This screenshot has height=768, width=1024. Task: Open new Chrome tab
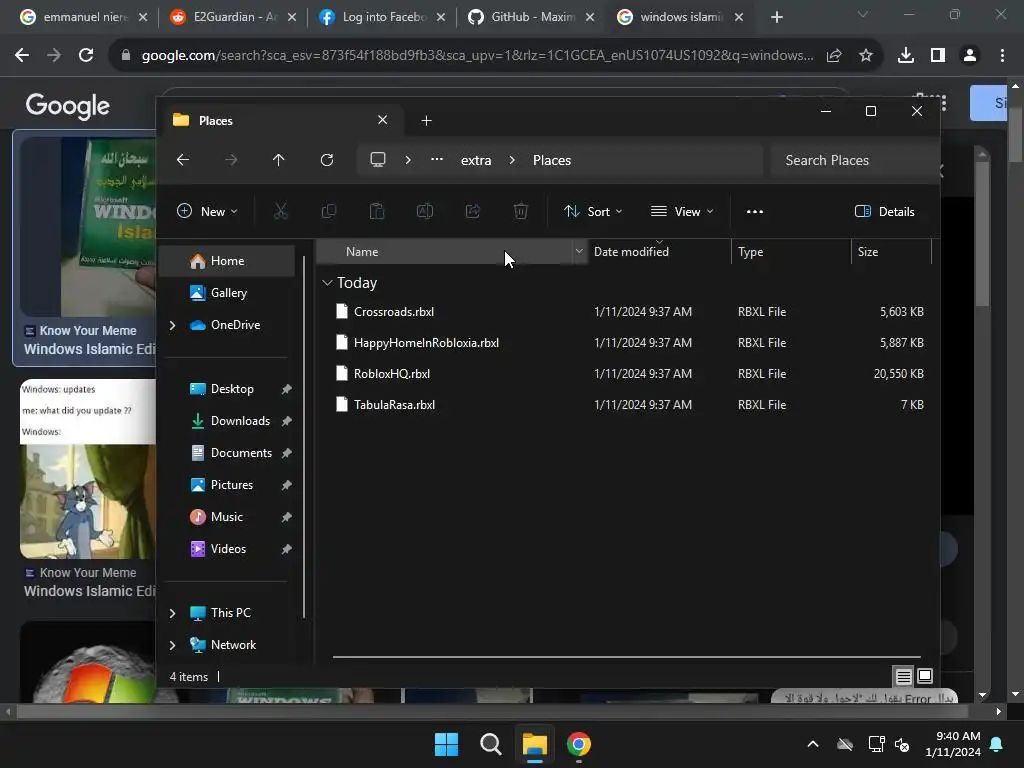click(x=776, y=17)
